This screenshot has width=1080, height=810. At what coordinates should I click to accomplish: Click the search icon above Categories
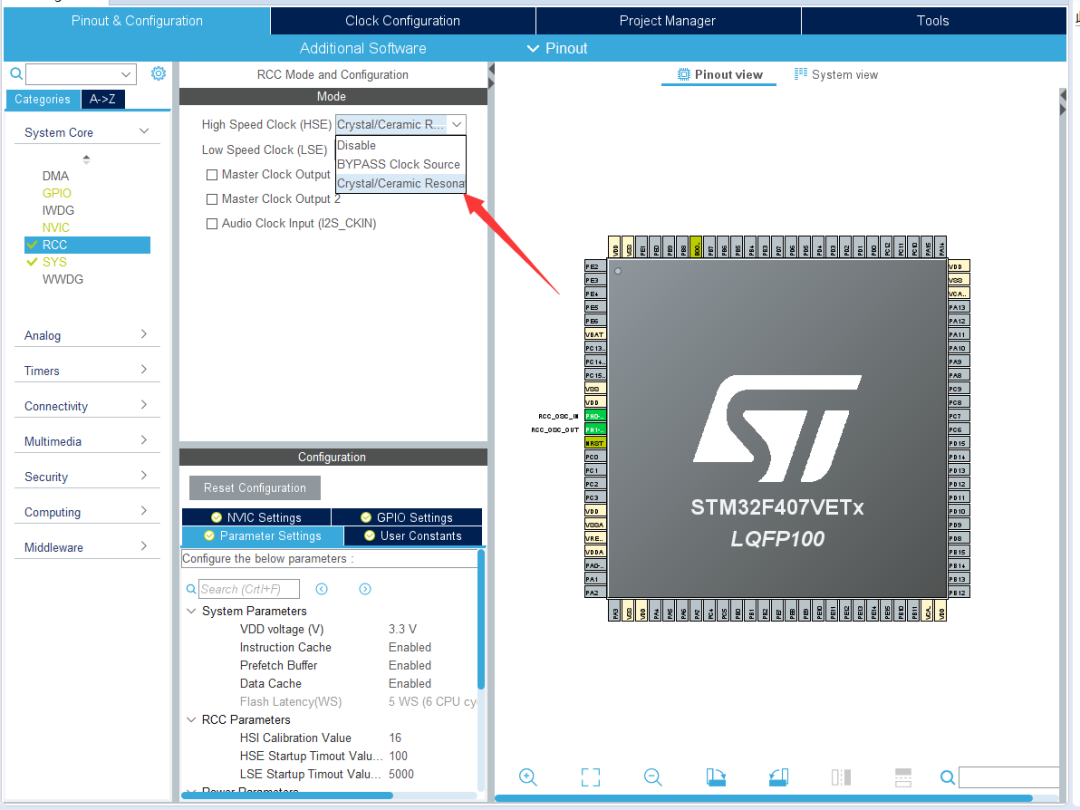16,74
